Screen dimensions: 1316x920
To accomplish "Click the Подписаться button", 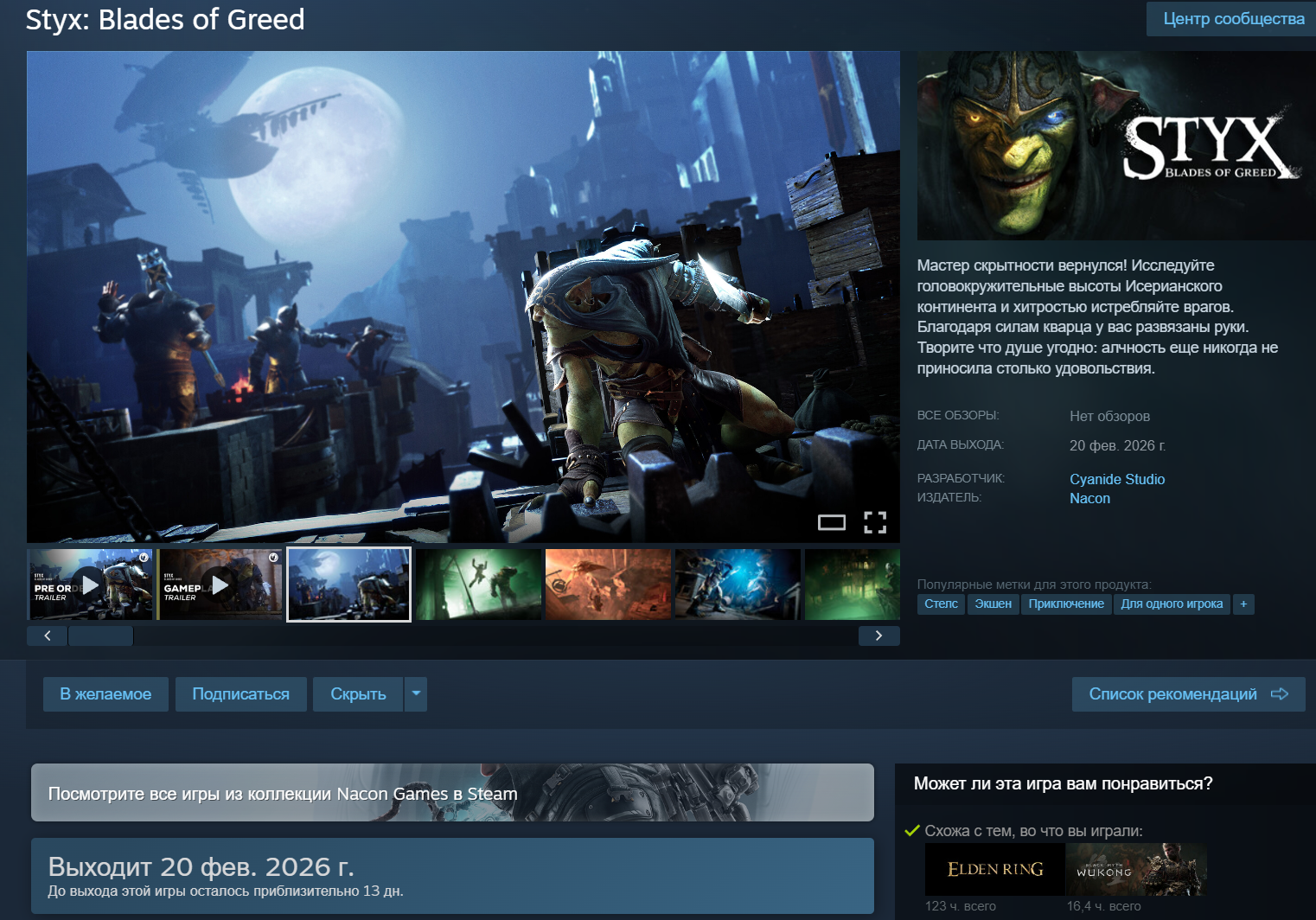I will coord(241,694).
